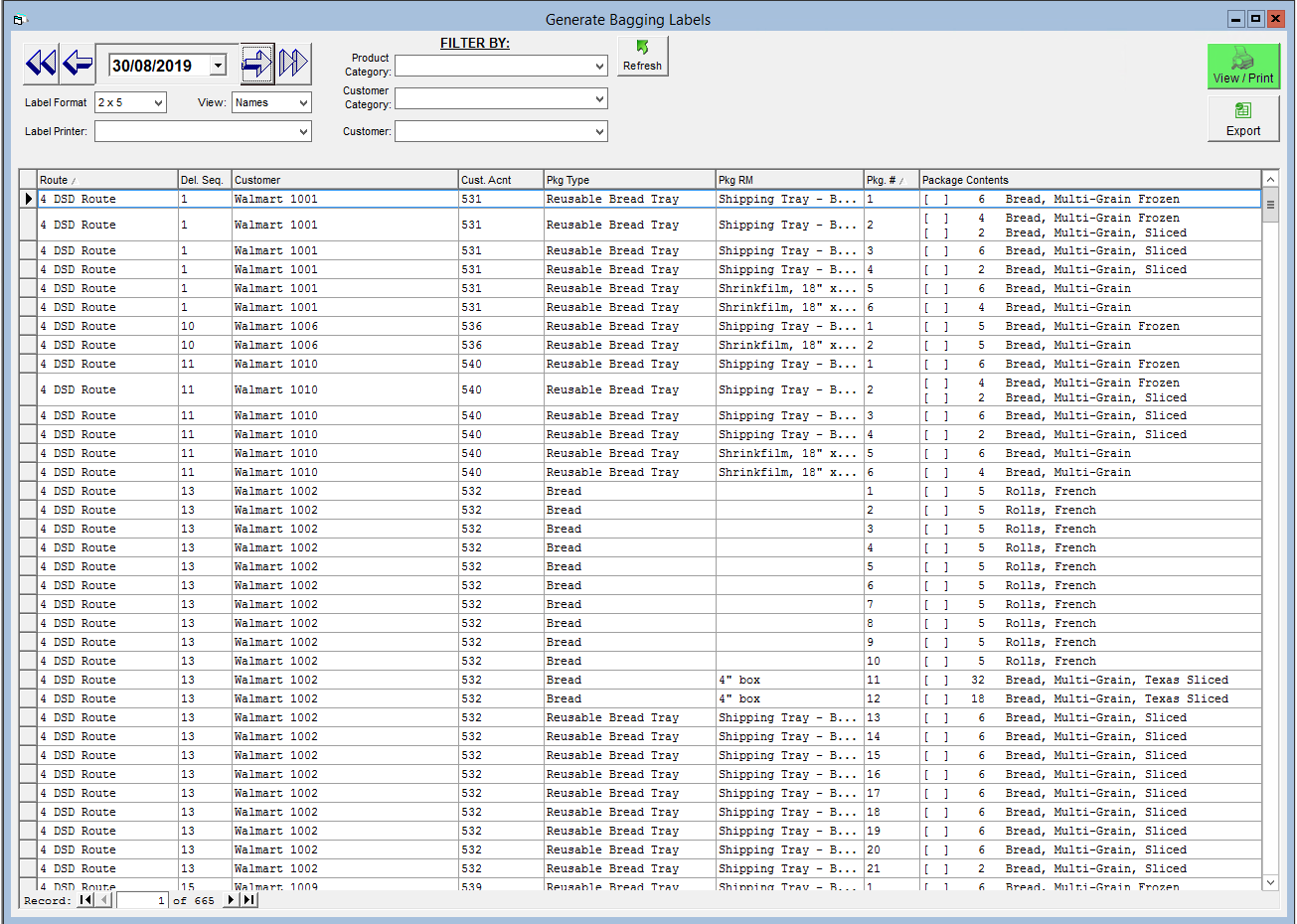This screenshot has width=1297, height=924.
Task: Advance to next date with right arrow
Action: [x=257, y=64]
